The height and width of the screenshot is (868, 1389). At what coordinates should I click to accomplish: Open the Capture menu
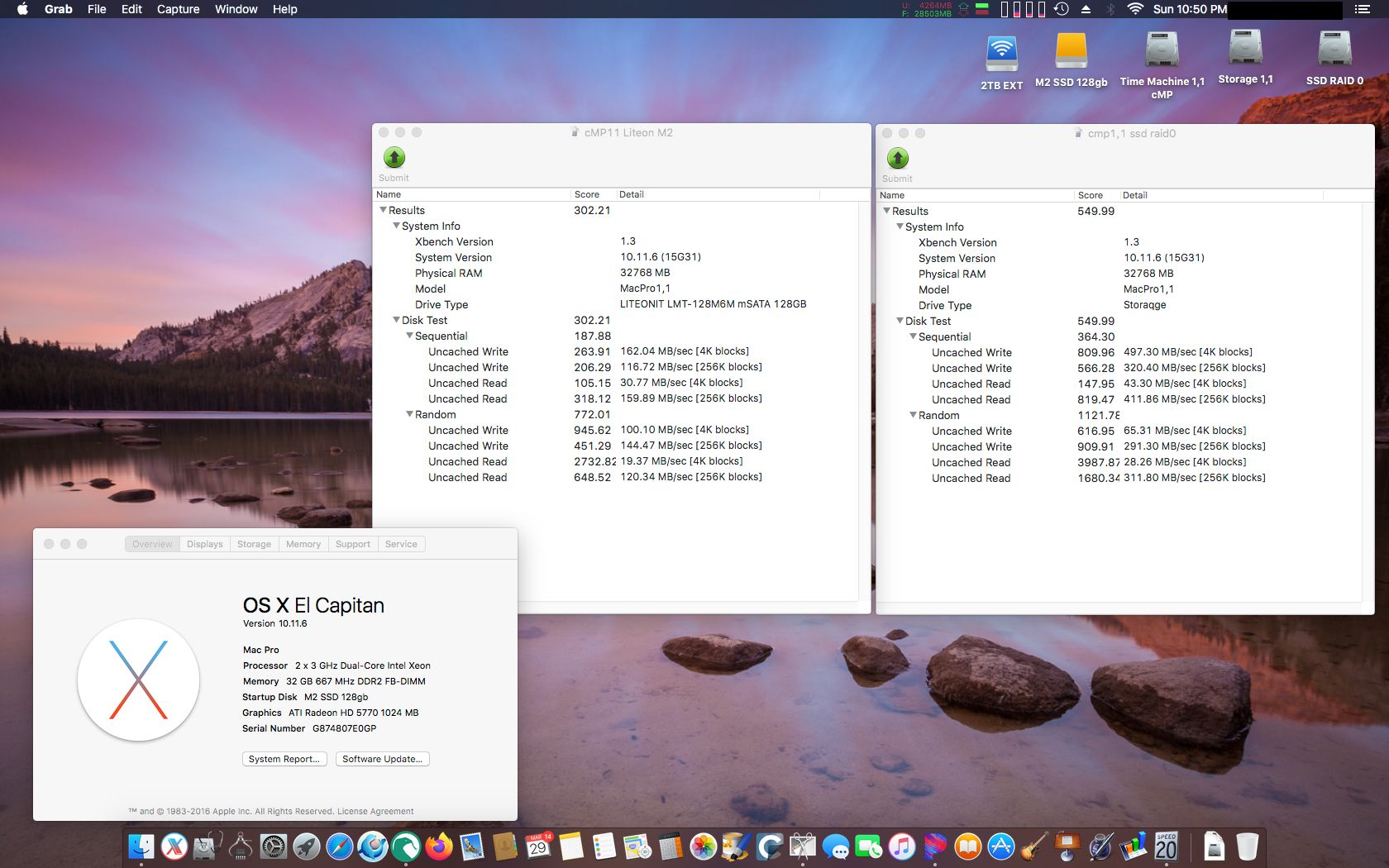pyautogui.click(x=178, y=9)
